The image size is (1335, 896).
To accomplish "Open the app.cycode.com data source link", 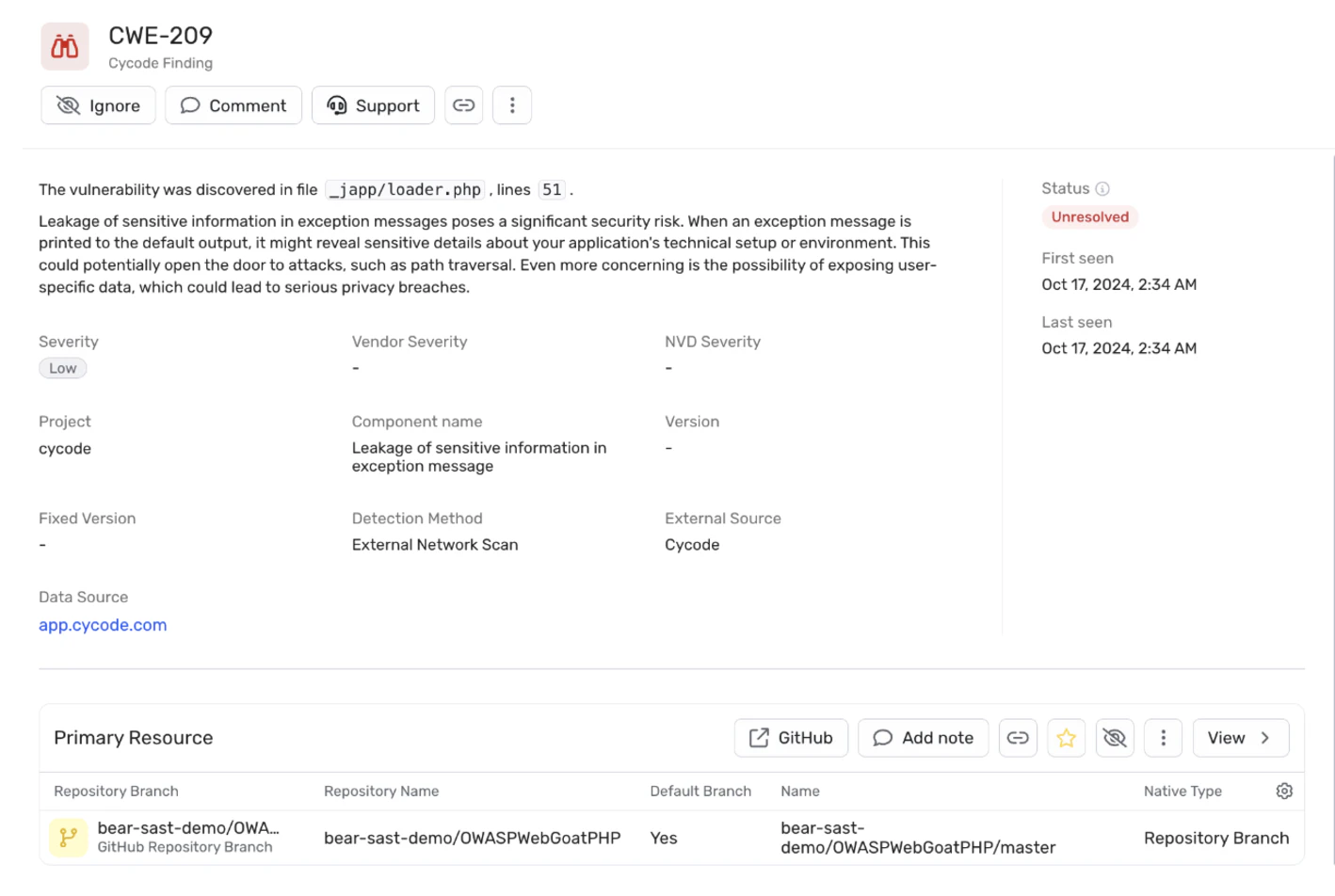I will (103, 625).
